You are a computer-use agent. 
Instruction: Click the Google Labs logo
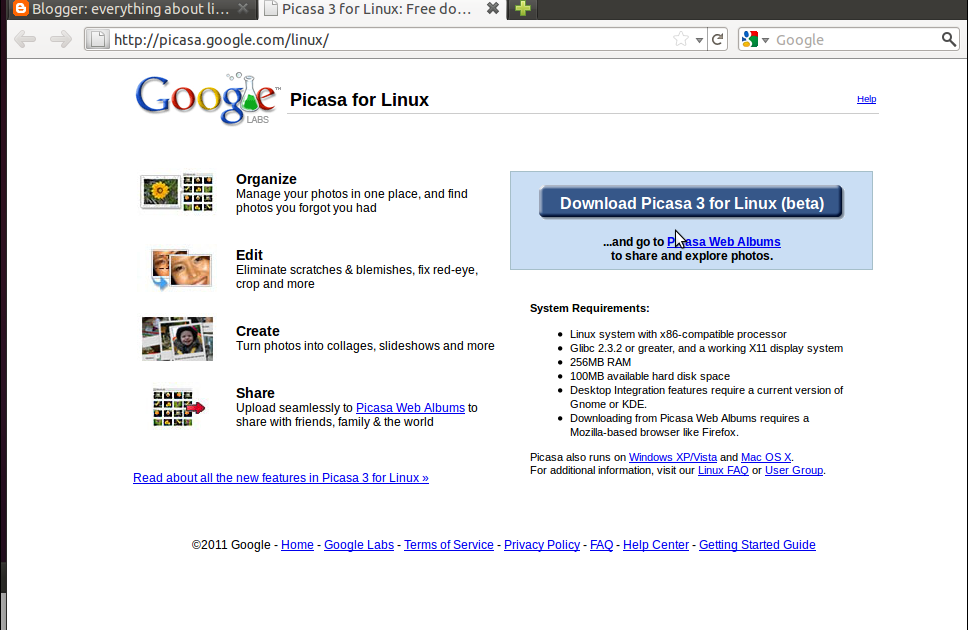click(x=207, y=99)
